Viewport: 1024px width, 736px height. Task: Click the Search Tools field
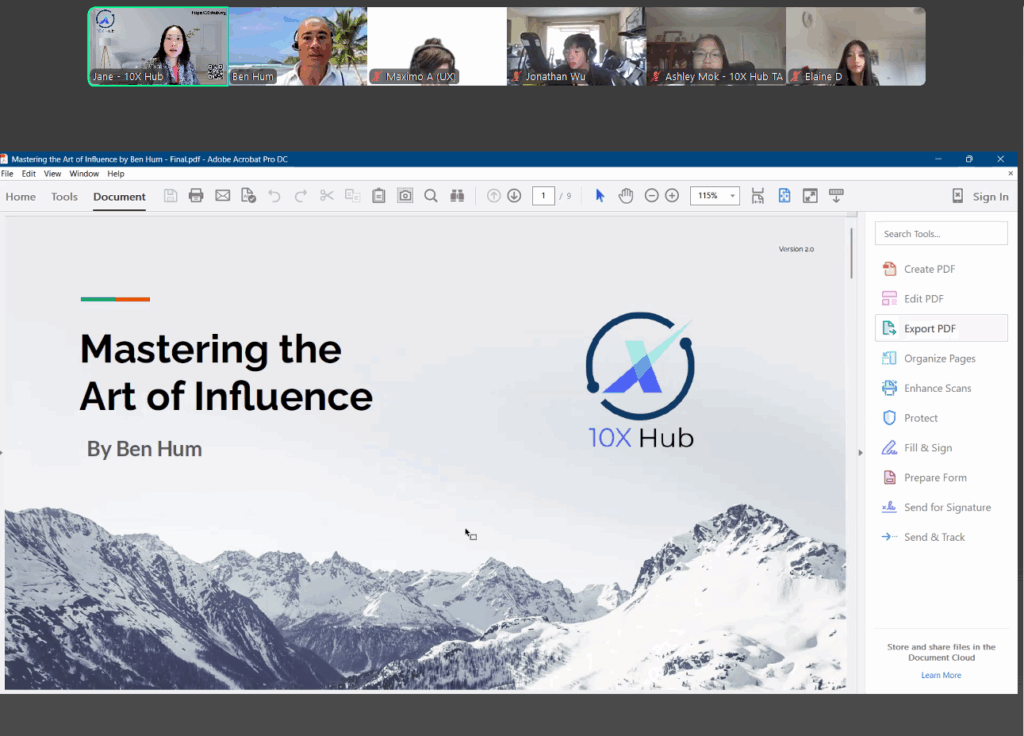tap(941, 233)
